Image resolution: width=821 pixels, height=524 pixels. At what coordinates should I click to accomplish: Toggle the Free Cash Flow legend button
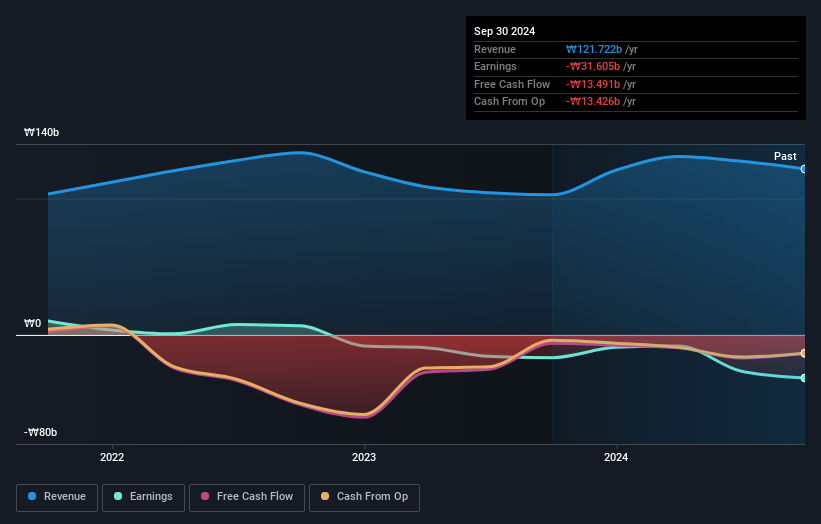point(247,497)
